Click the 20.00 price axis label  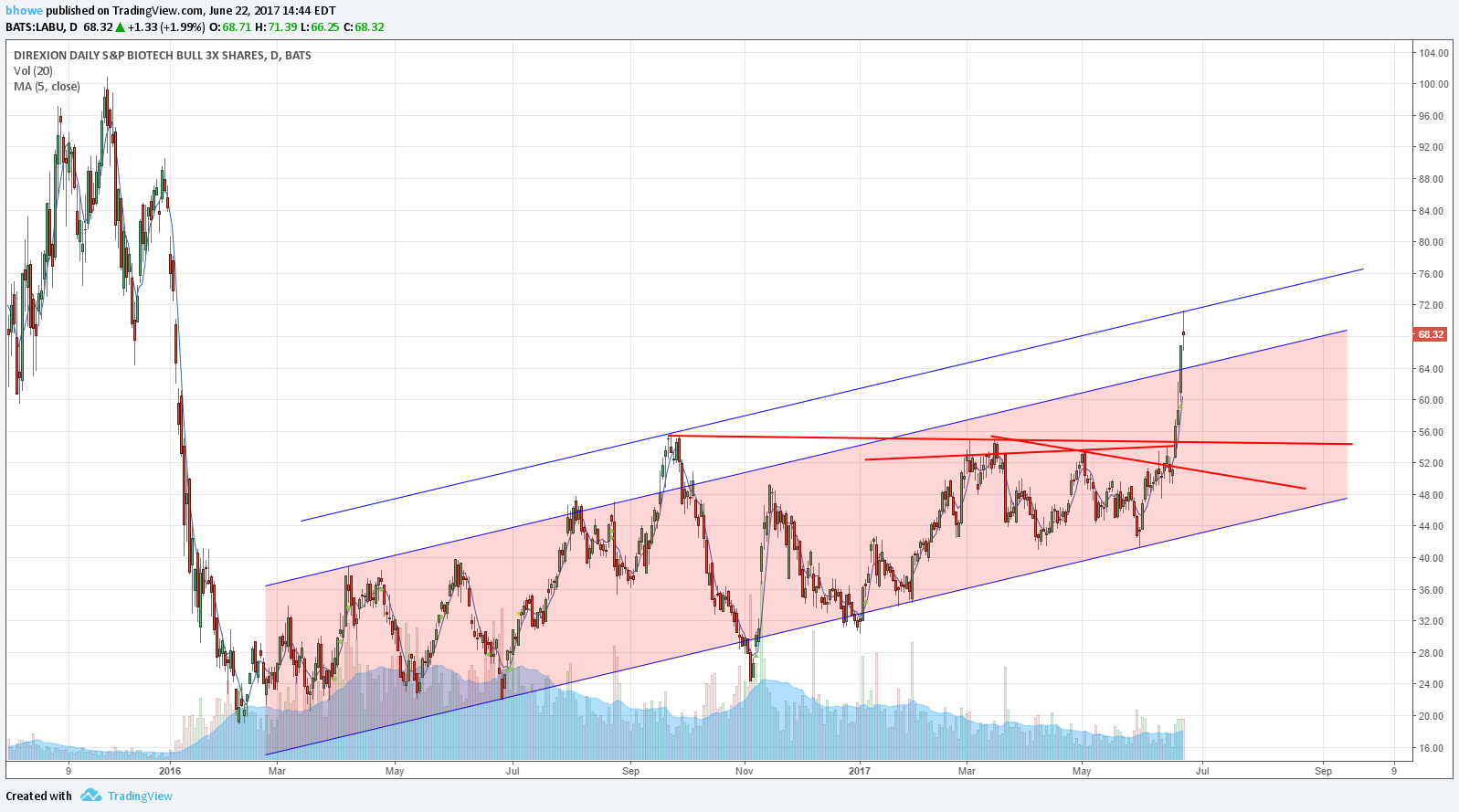pyautogui.click(x=1432, y=716)
